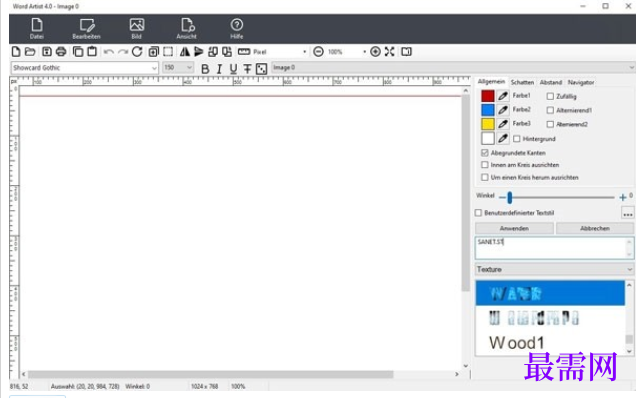Rotate image right icon
The image size is (636, 398).
(227, 52)
